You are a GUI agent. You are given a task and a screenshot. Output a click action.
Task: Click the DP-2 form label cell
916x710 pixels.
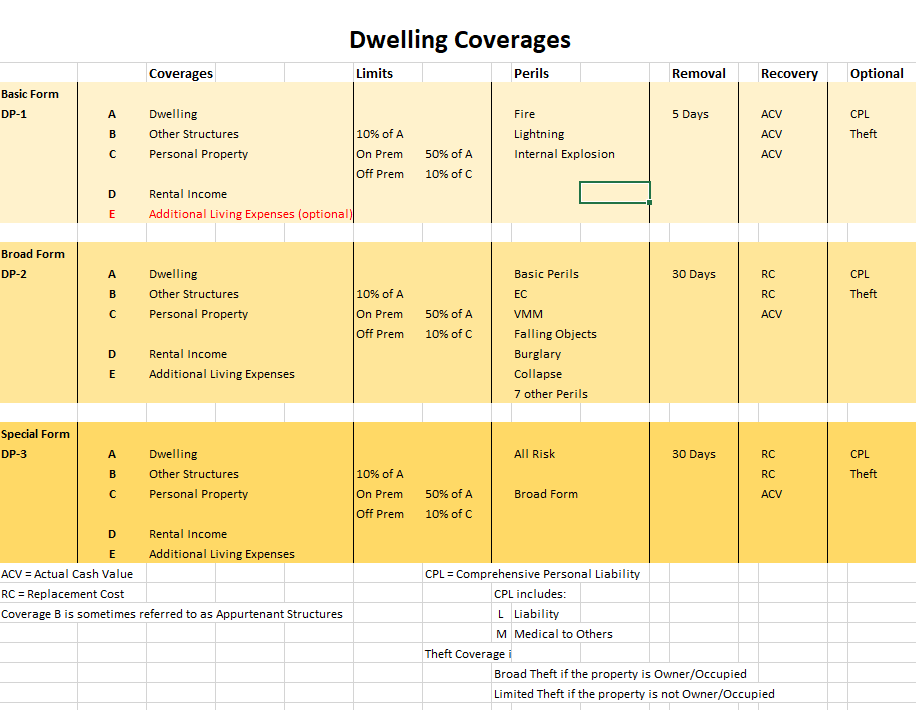pyautogui.click(x=16, y=274)
